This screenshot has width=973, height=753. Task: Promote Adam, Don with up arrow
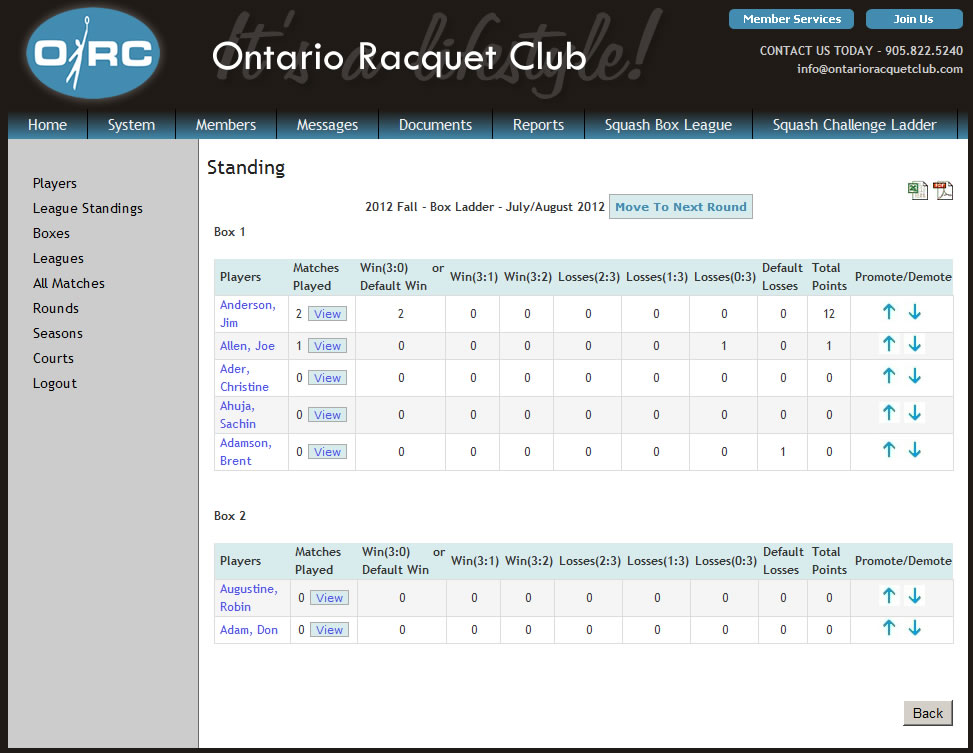coord(889,628)
